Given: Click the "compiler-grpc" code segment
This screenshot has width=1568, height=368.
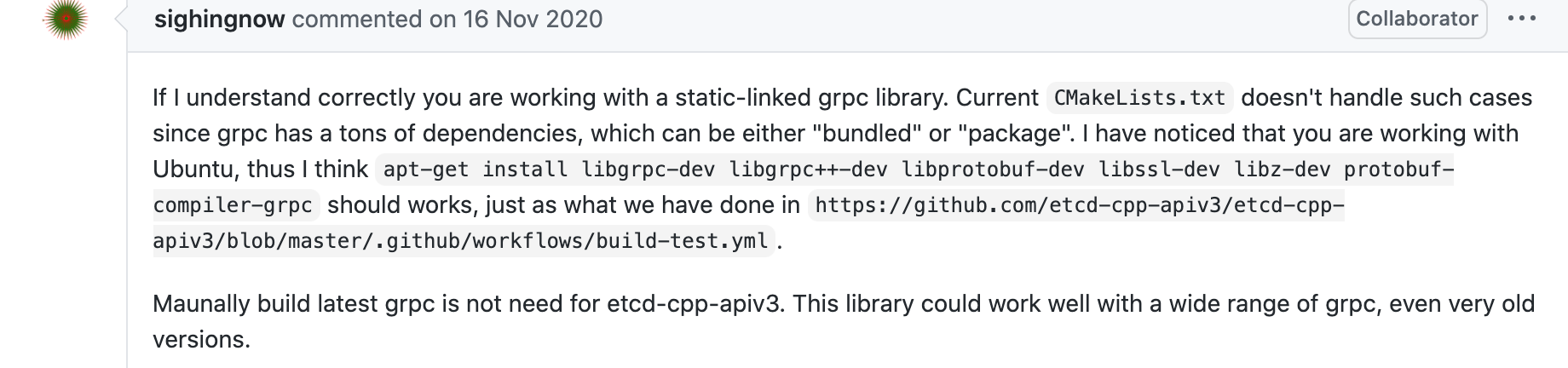Looking at the screenshot, I should point(233,205).
